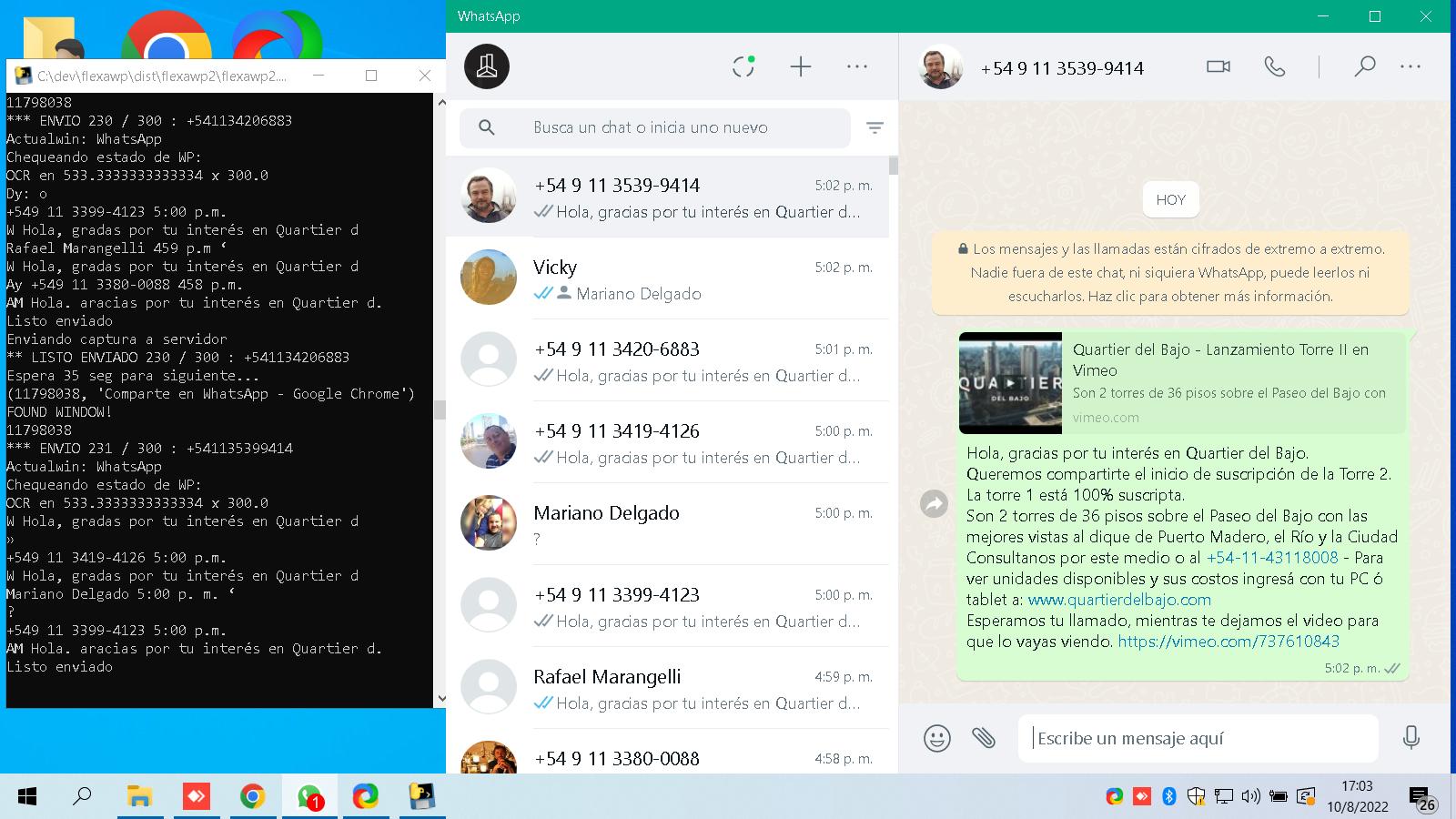The width and height of the screenshot is (1456, 819).
Task: Open the chat list menu ellipsis
Action: click(857, 66)
